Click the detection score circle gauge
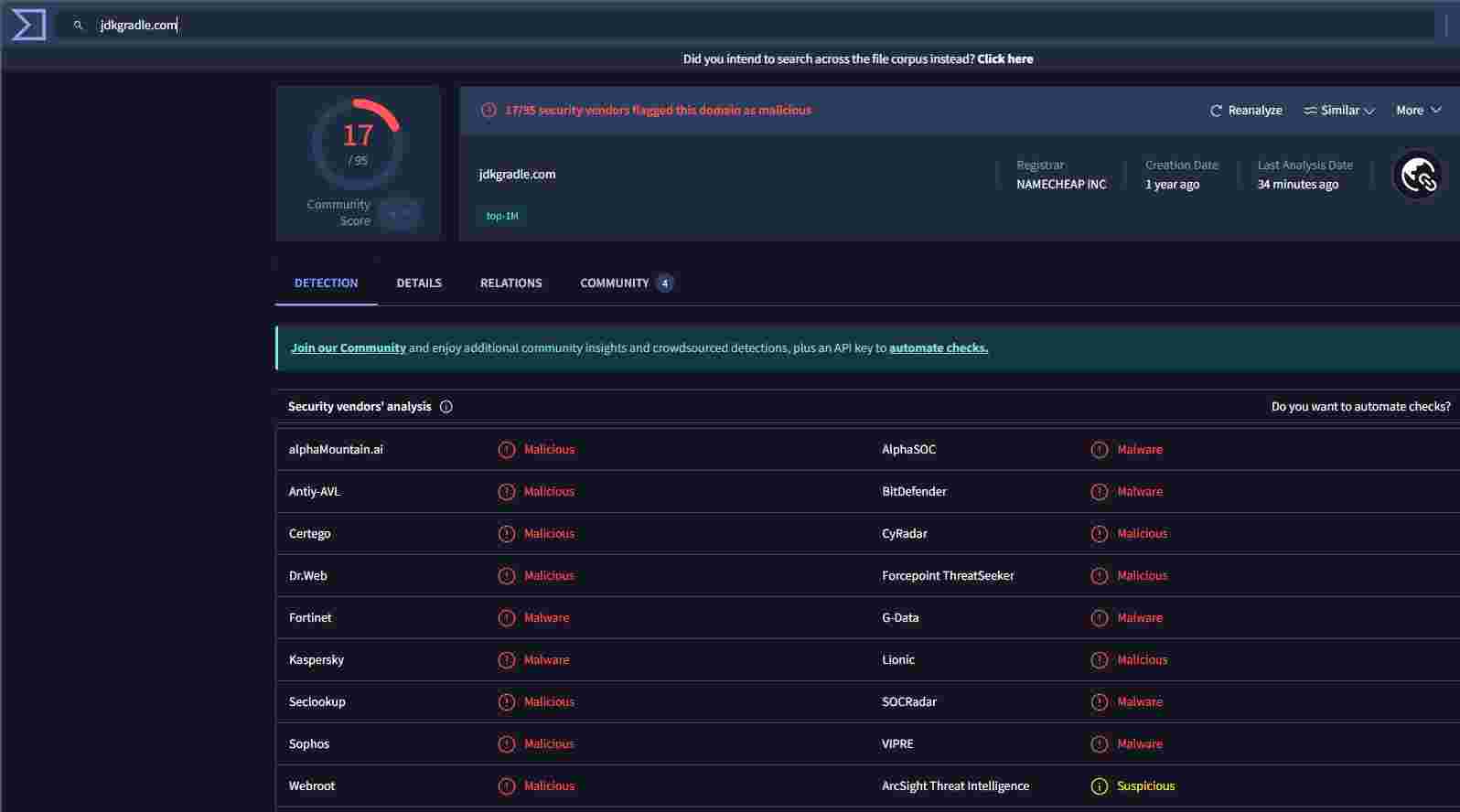 click(357, 144)
